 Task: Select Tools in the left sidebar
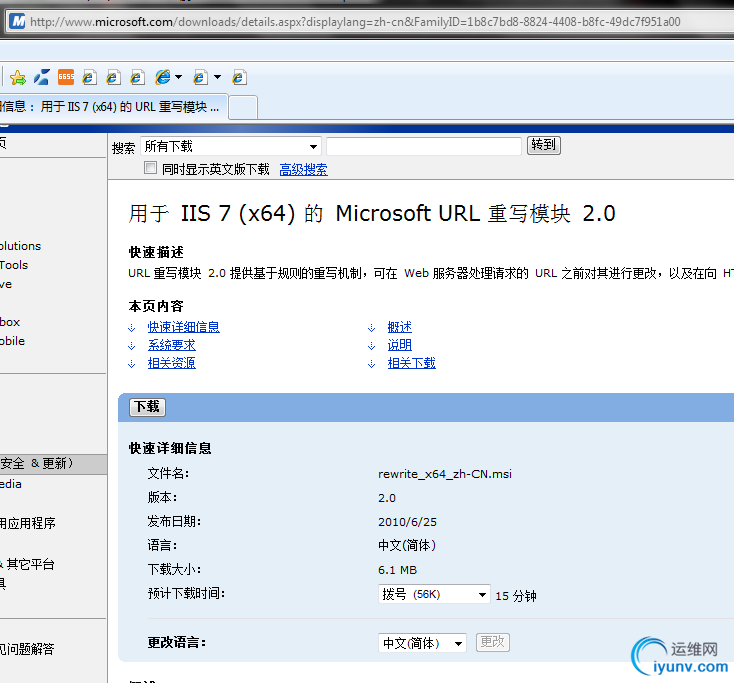click(x=14, y=265)
